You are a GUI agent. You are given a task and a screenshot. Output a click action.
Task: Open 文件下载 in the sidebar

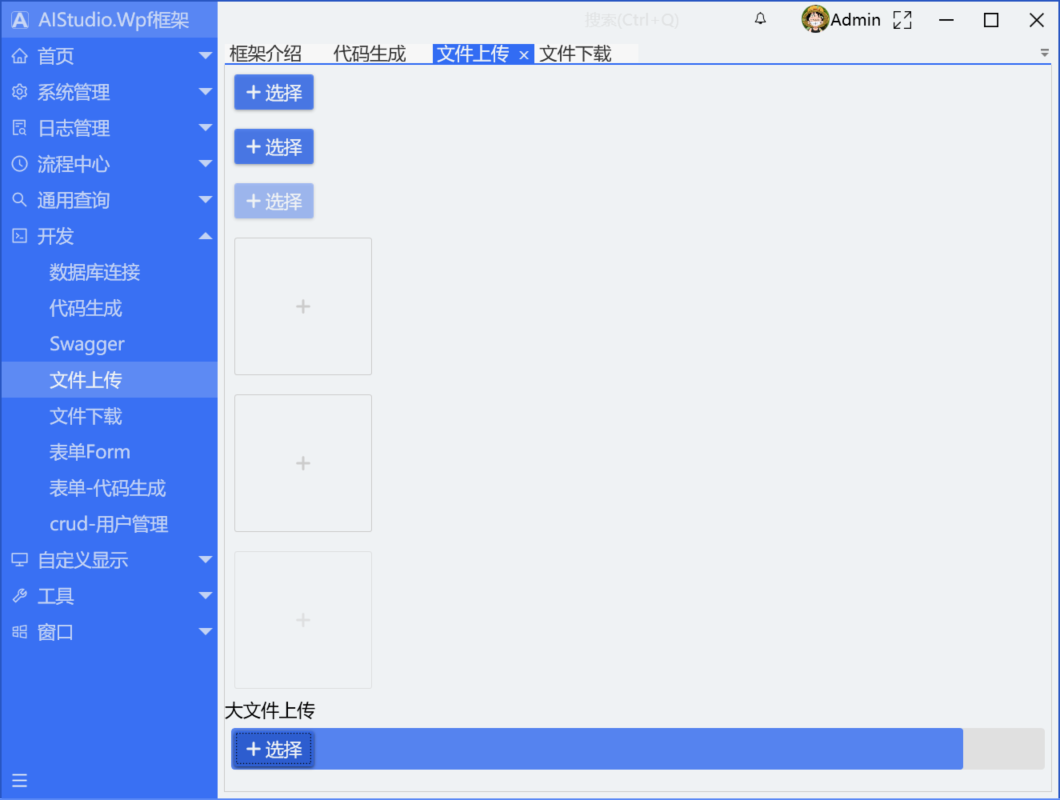pyautogui.click(x=85, y=416)
